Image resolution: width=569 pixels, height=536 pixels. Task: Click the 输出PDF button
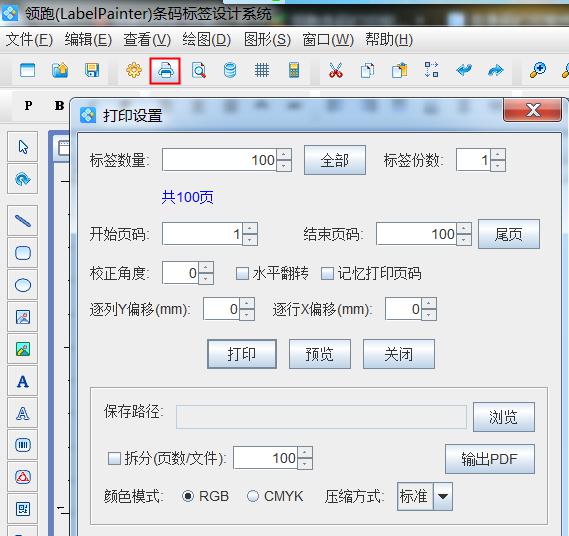pos(490,459)
